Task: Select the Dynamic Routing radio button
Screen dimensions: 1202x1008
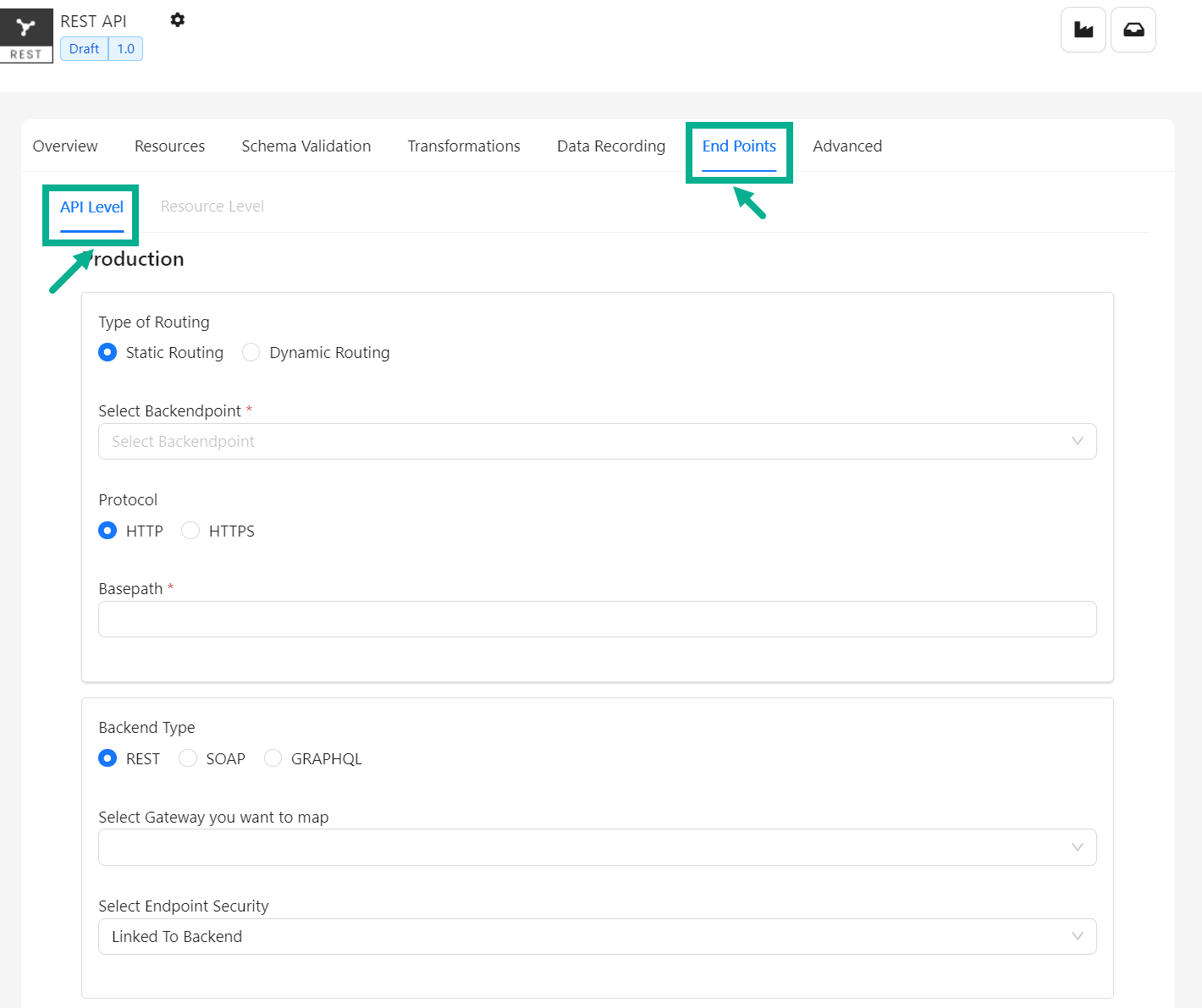Action: point(251,352)
